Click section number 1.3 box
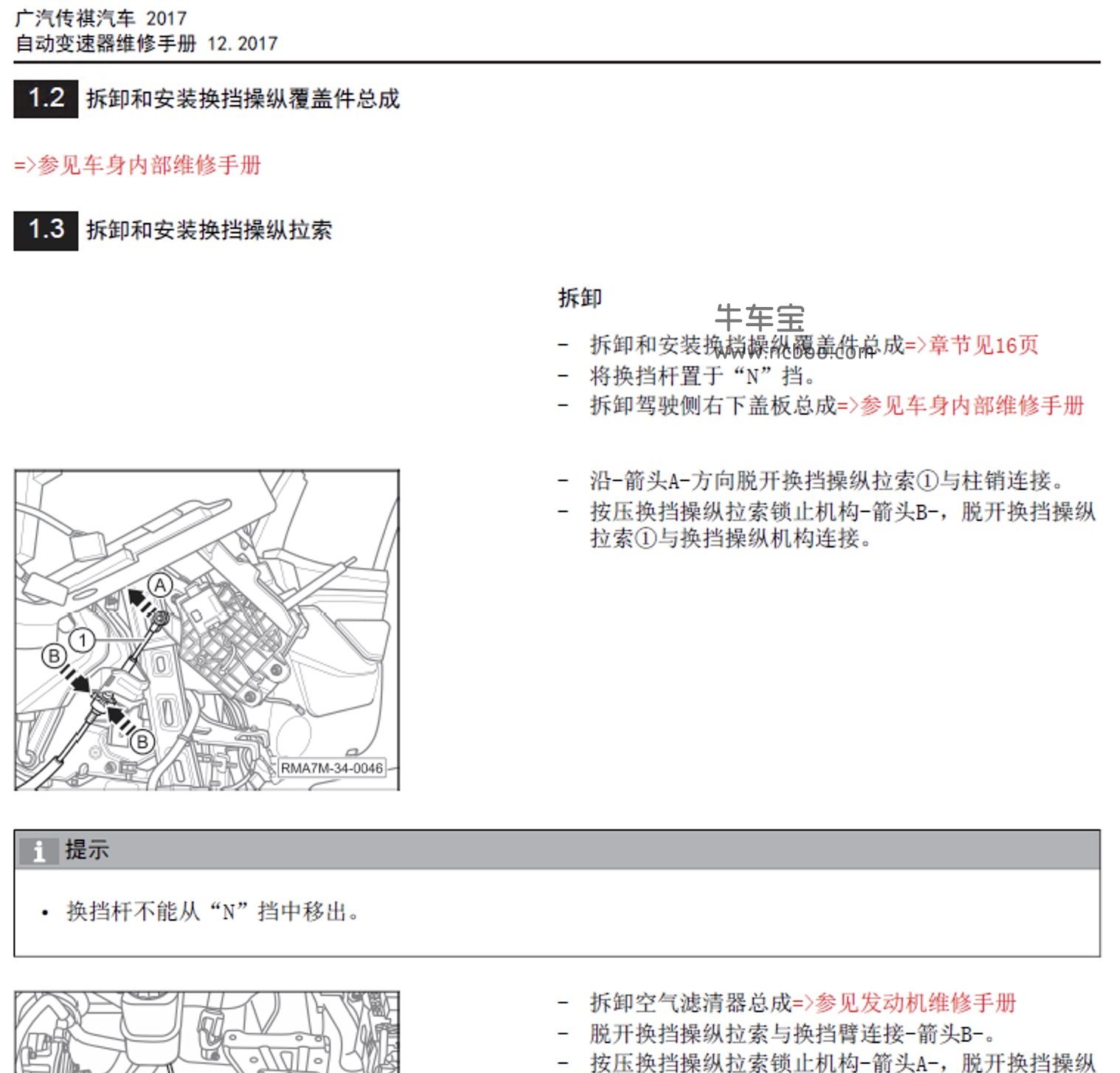This screenshot has width=1120, height=1073. (46, 230)
